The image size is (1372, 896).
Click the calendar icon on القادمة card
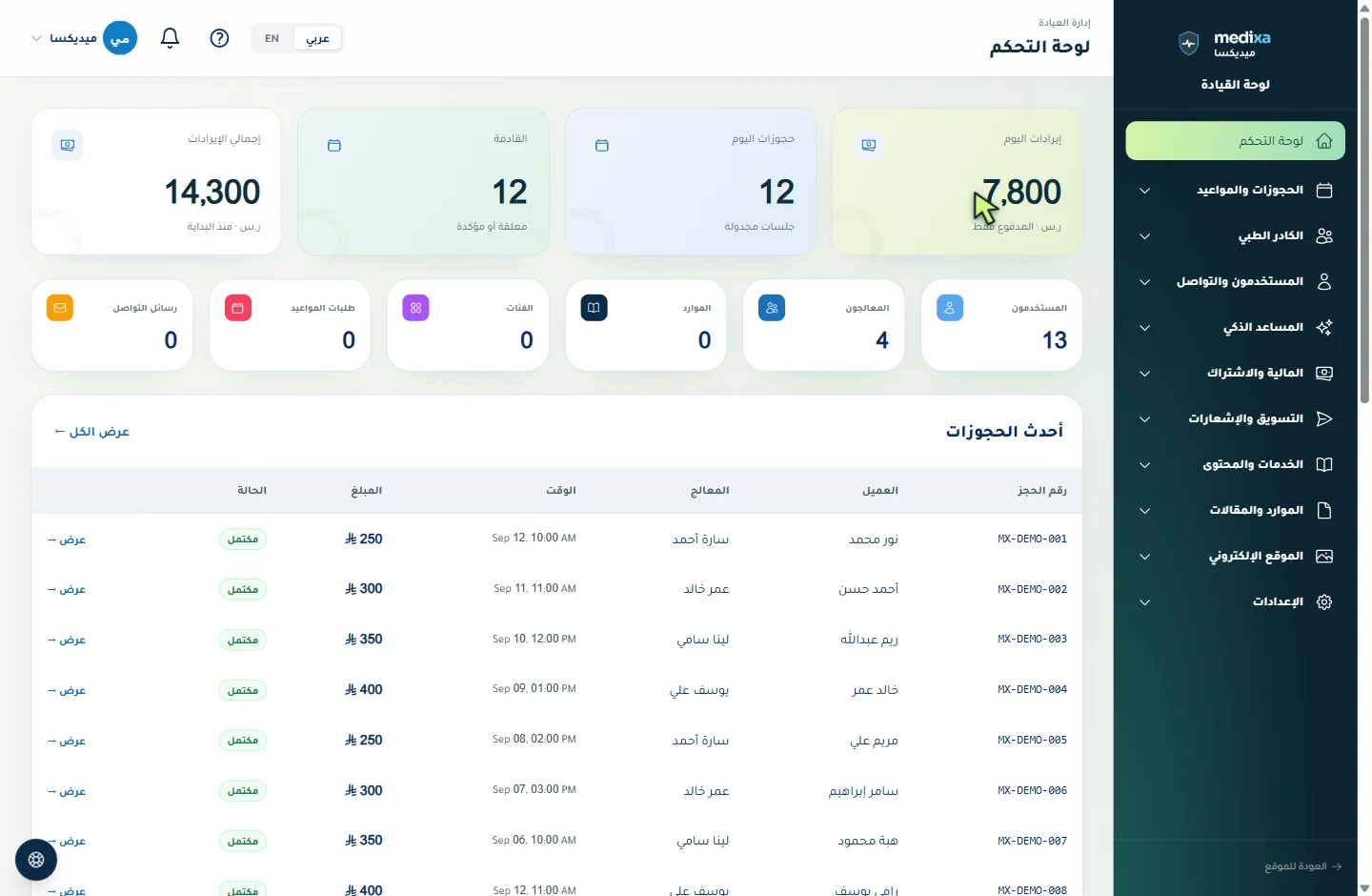pyautogui.click(x=334, y=145)
